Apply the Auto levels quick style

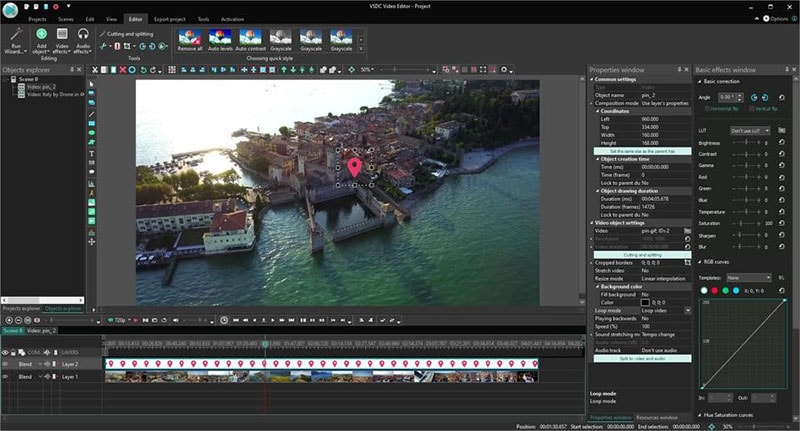[219, 36]
